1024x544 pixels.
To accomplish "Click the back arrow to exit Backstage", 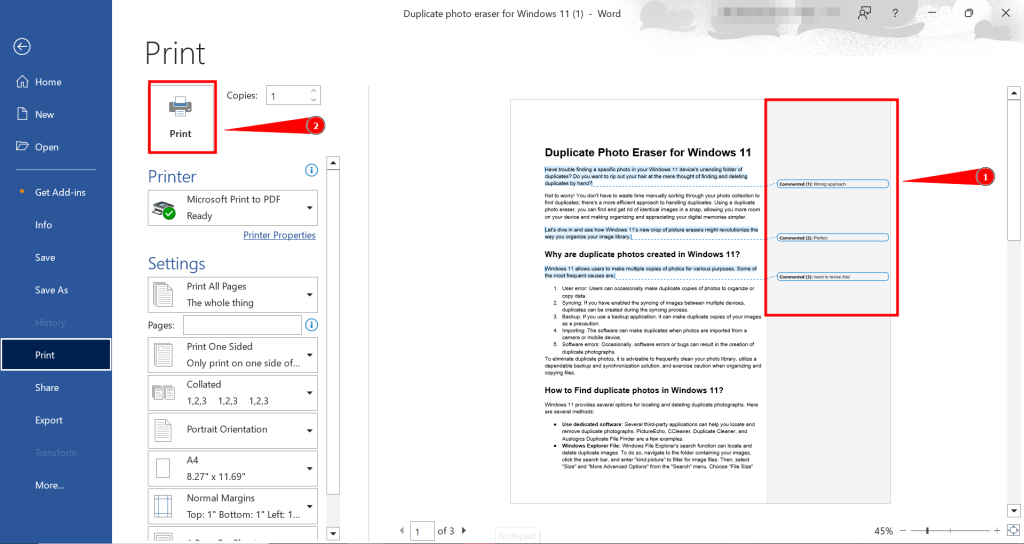I will [23, 46].
